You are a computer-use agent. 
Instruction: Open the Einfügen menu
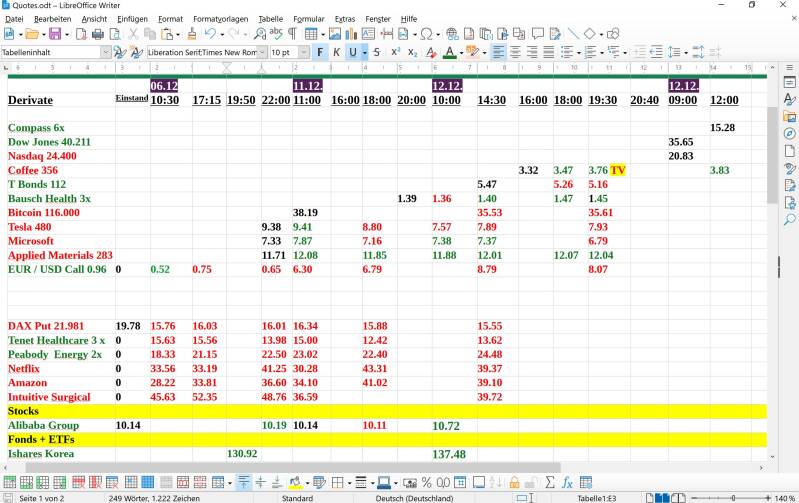click(x=132, y=19)
